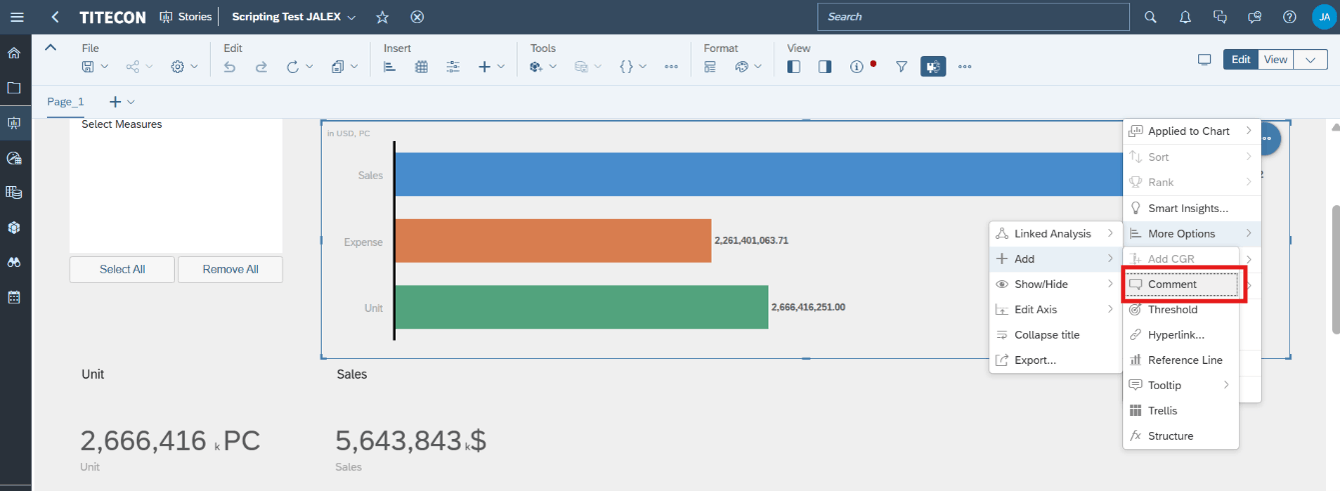Insert input control sliders icon
This screenshot has height=491, width=1340.
pos(453,67)
